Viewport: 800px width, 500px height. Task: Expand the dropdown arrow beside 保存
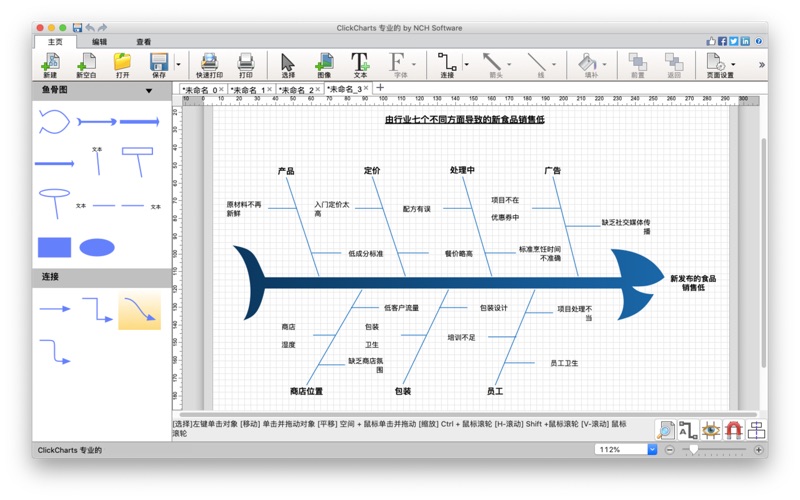(178, 64)
